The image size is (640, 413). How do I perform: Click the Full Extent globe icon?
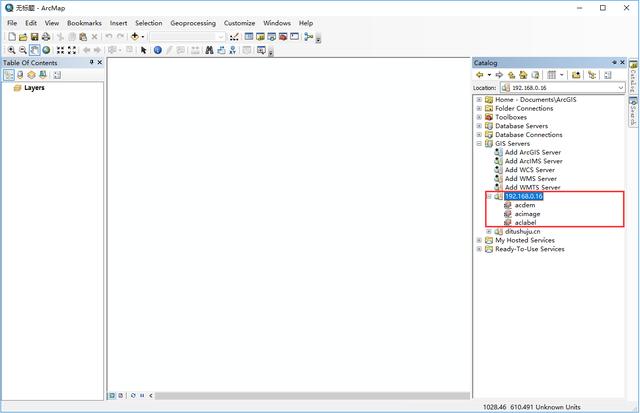coord(46,50)
